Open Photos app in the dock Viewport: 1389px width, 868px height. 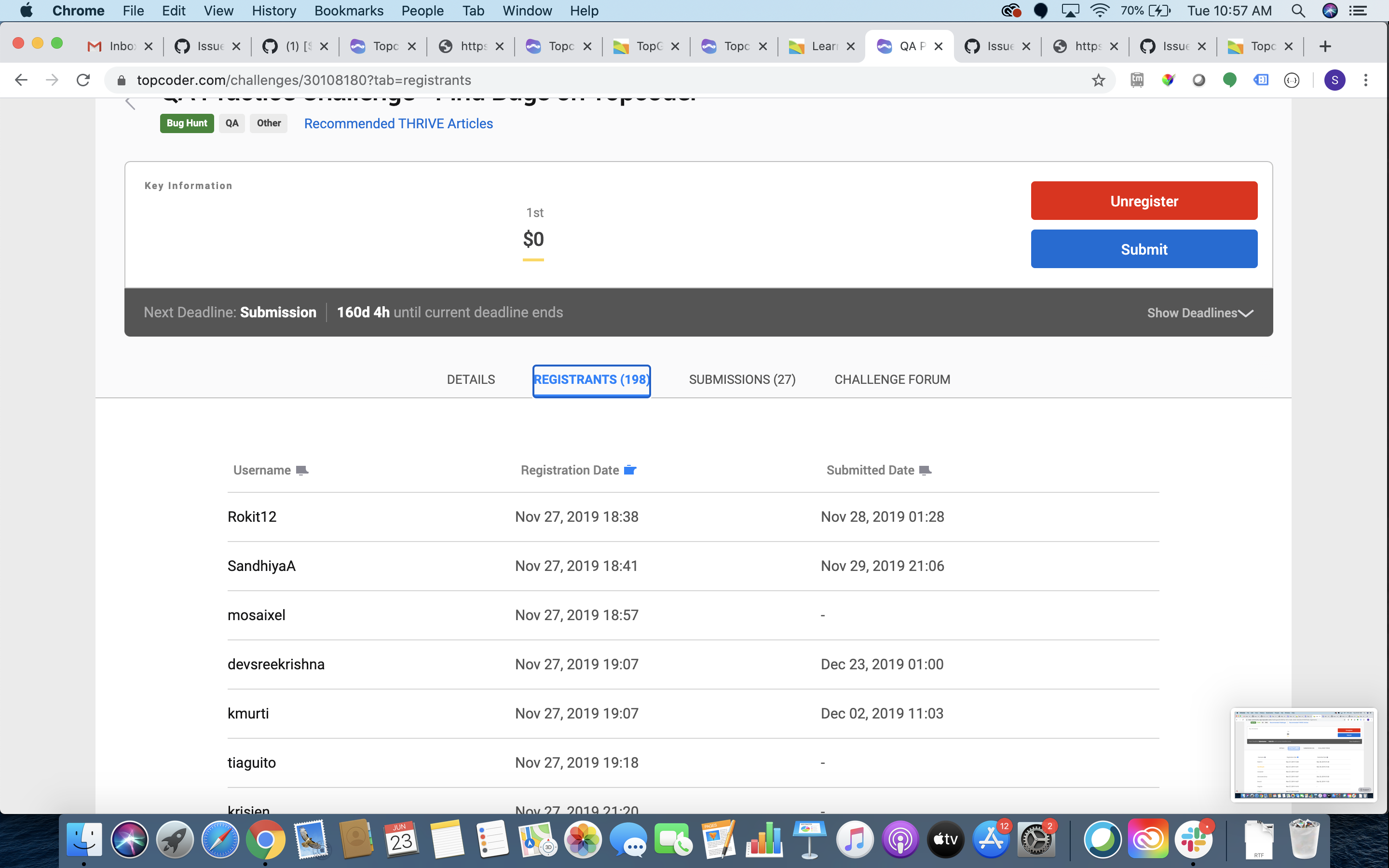click(583, 840)
